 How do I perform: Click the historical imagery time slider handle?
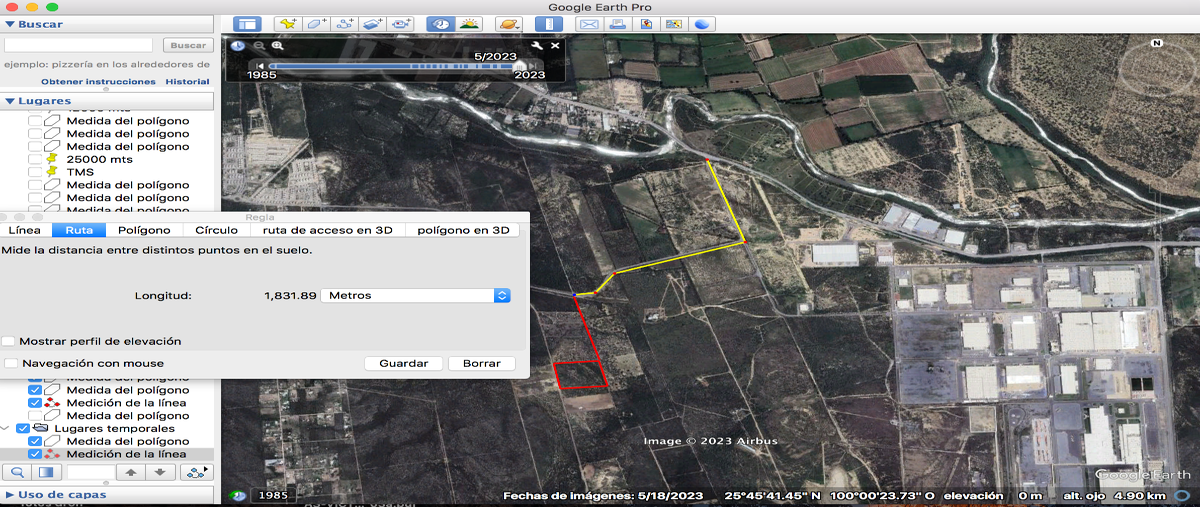click(x=520, y=66)
